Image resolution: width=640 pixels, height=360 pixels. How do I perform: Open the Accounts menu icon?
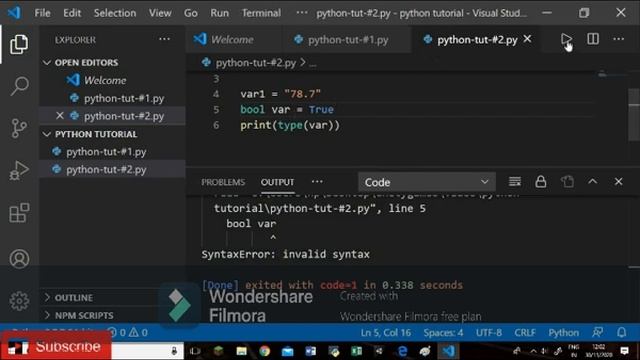(19, 259)
